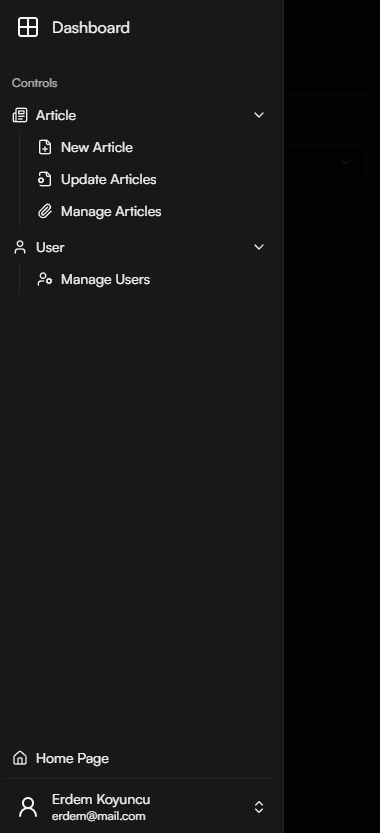The image size is (380, 833).
Task: Collapse the User section chevron
Action: 259,246
